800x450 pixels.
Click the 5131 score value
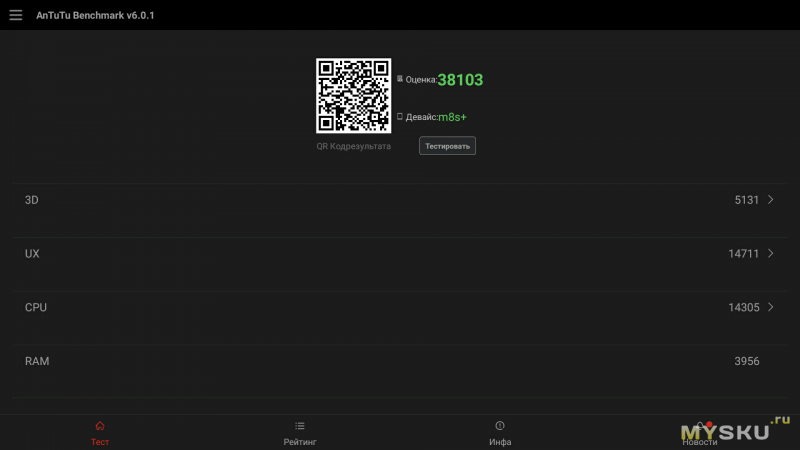click(747, 200)
